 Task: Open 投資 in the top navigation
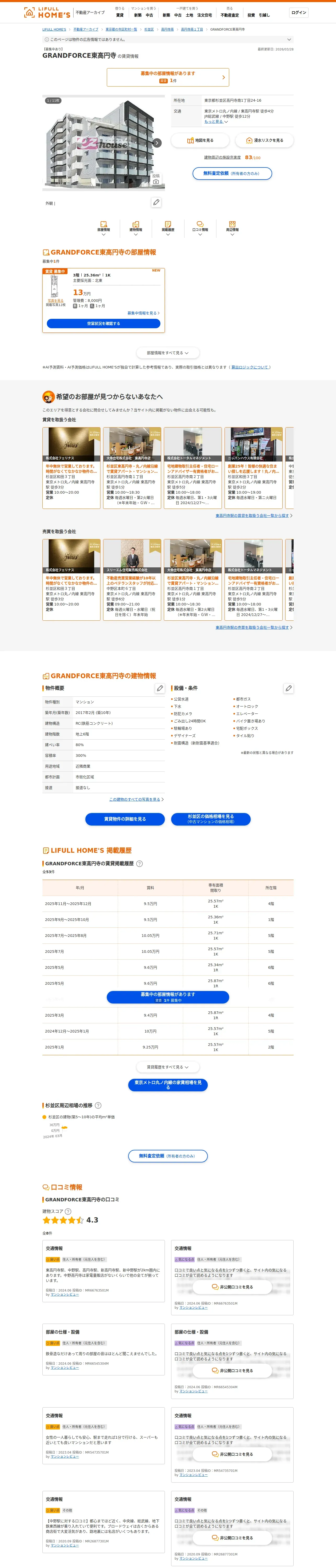tap(251, 15)
